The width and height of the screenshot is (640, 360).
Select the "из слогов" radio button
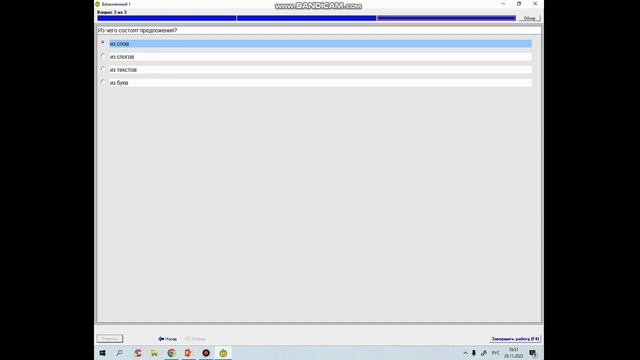point(103,56)
